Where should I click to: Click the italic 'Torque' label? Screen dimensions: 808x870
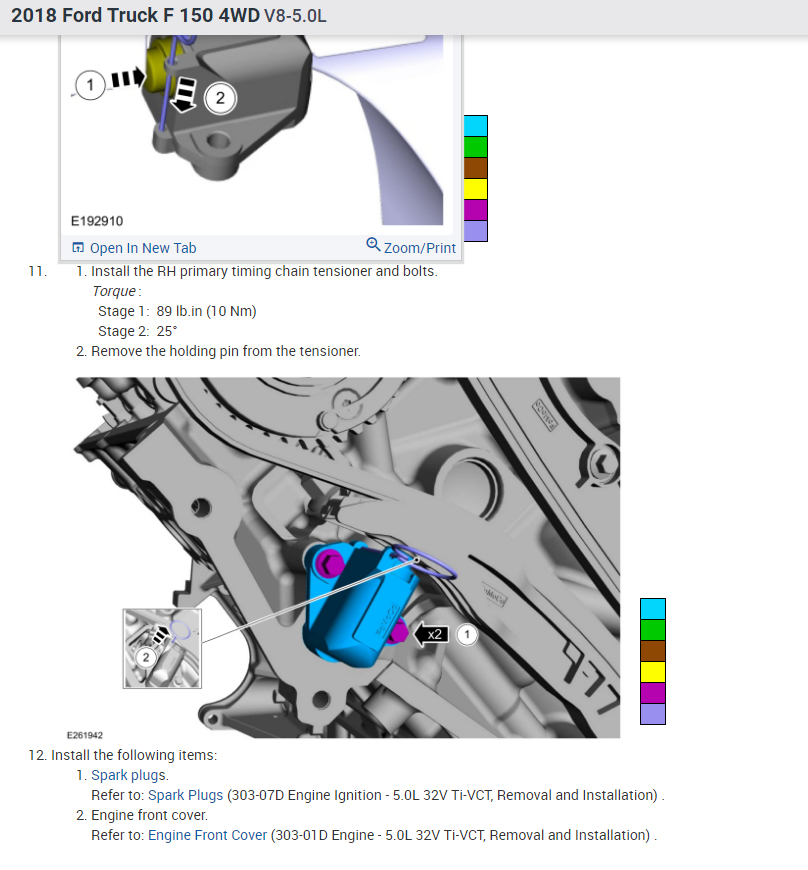(114, 291)
